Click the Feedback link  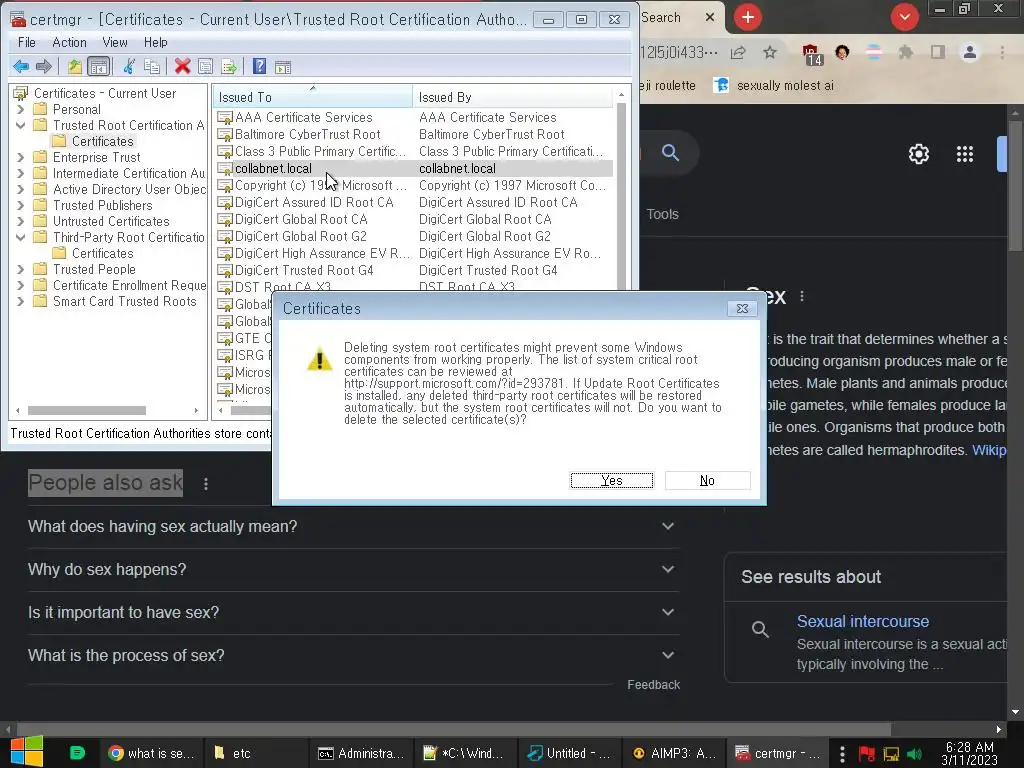653,684
